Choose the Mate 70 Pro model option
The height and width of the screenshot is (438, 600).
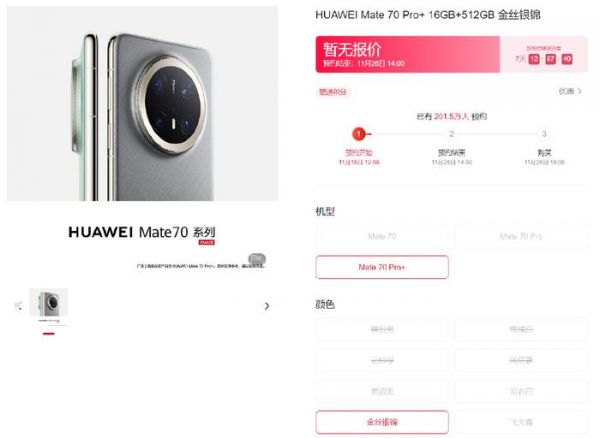coord(521,236)
